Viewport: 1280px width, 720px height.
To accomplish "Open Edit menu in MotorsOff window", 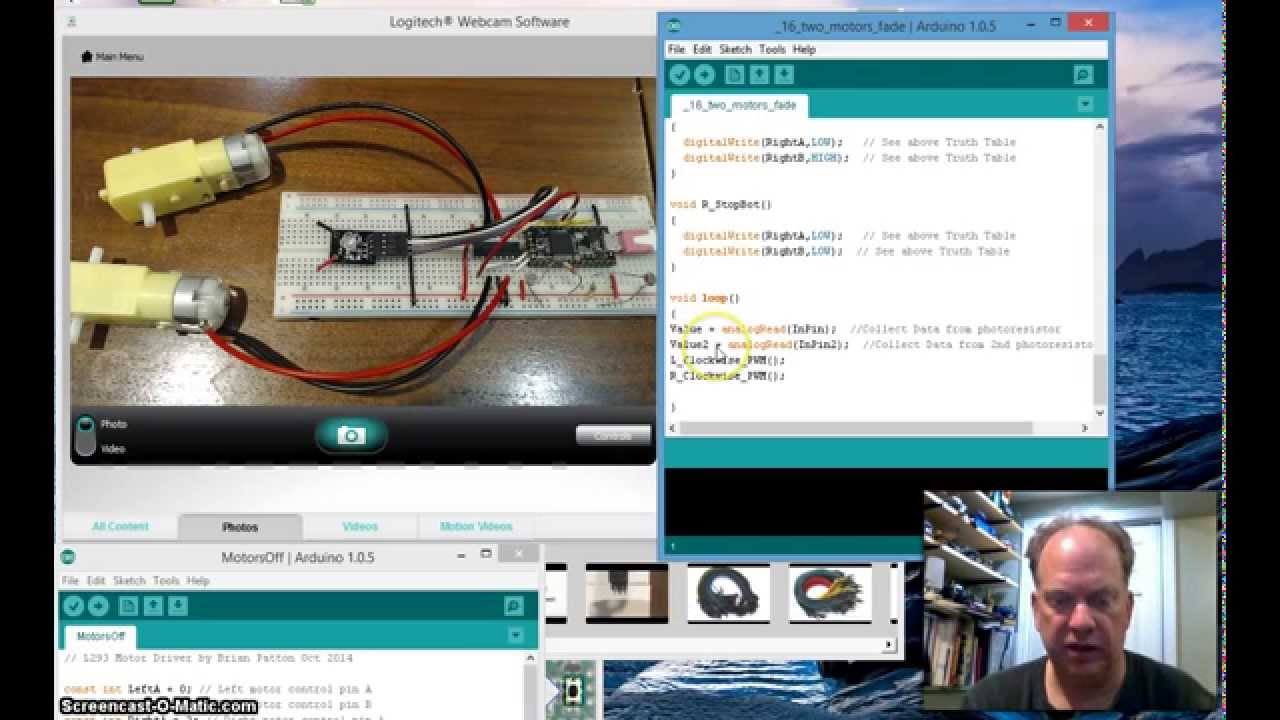I will (95, 580).
